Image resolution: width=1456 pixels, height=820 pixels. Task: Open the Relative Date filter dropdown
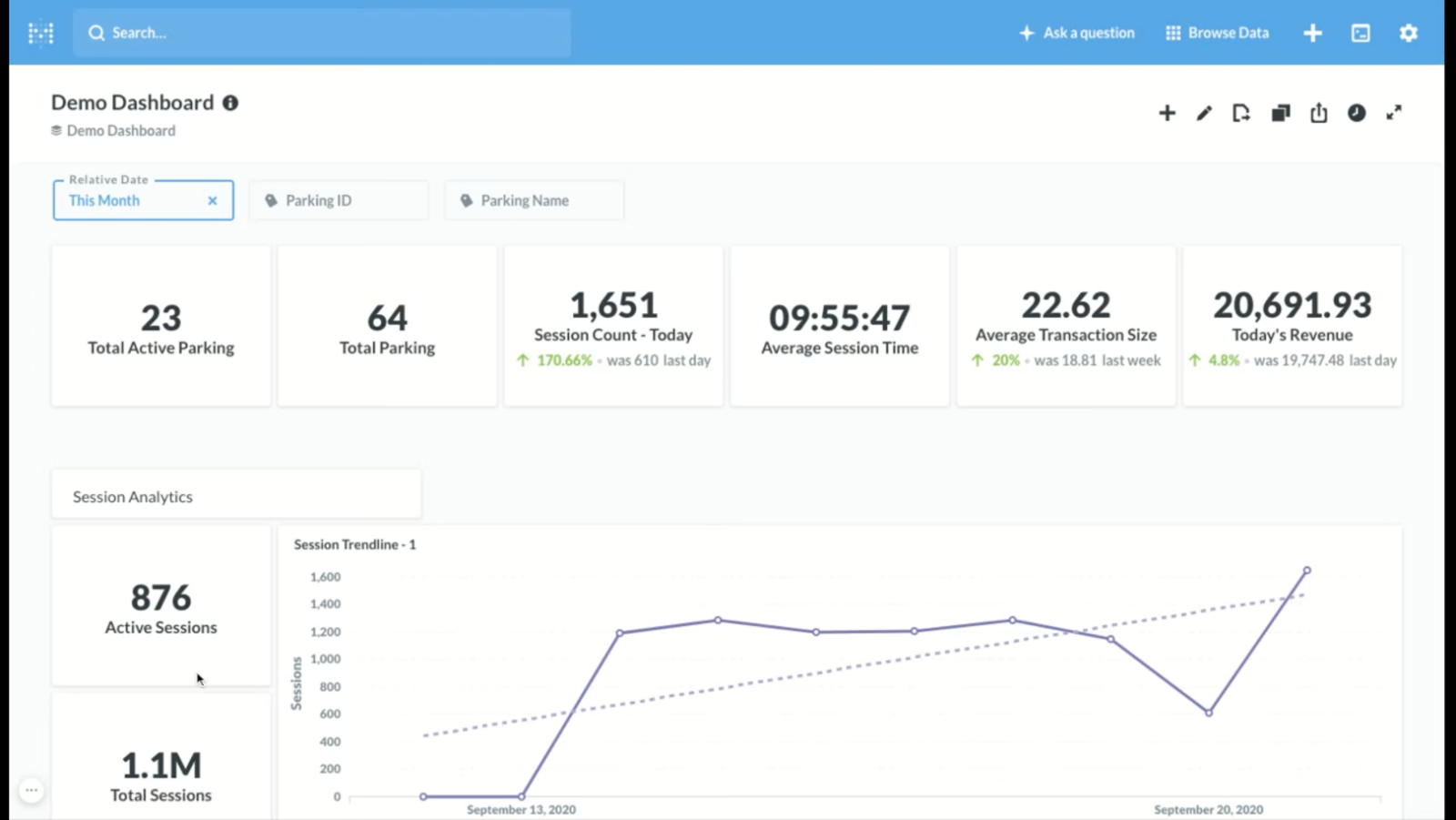click(127, 201)
